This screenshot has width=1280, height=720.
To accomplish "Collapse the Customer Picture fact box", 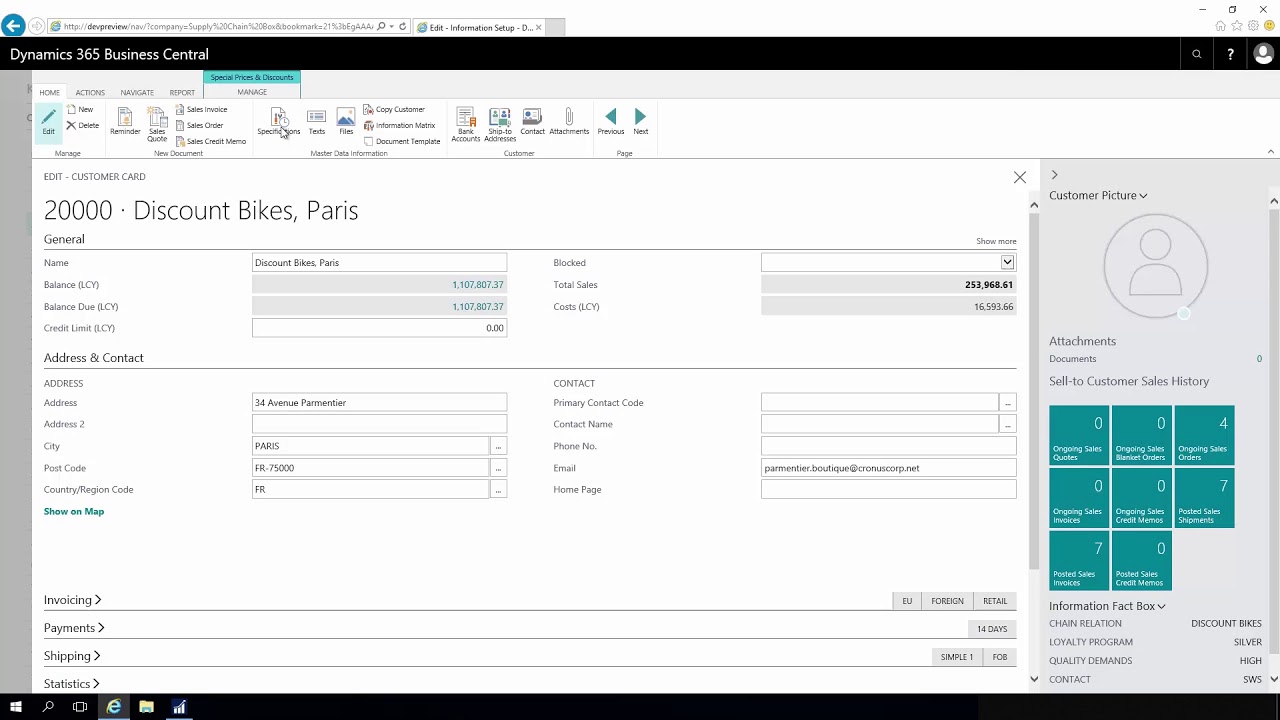I will tap(1098, 195).
